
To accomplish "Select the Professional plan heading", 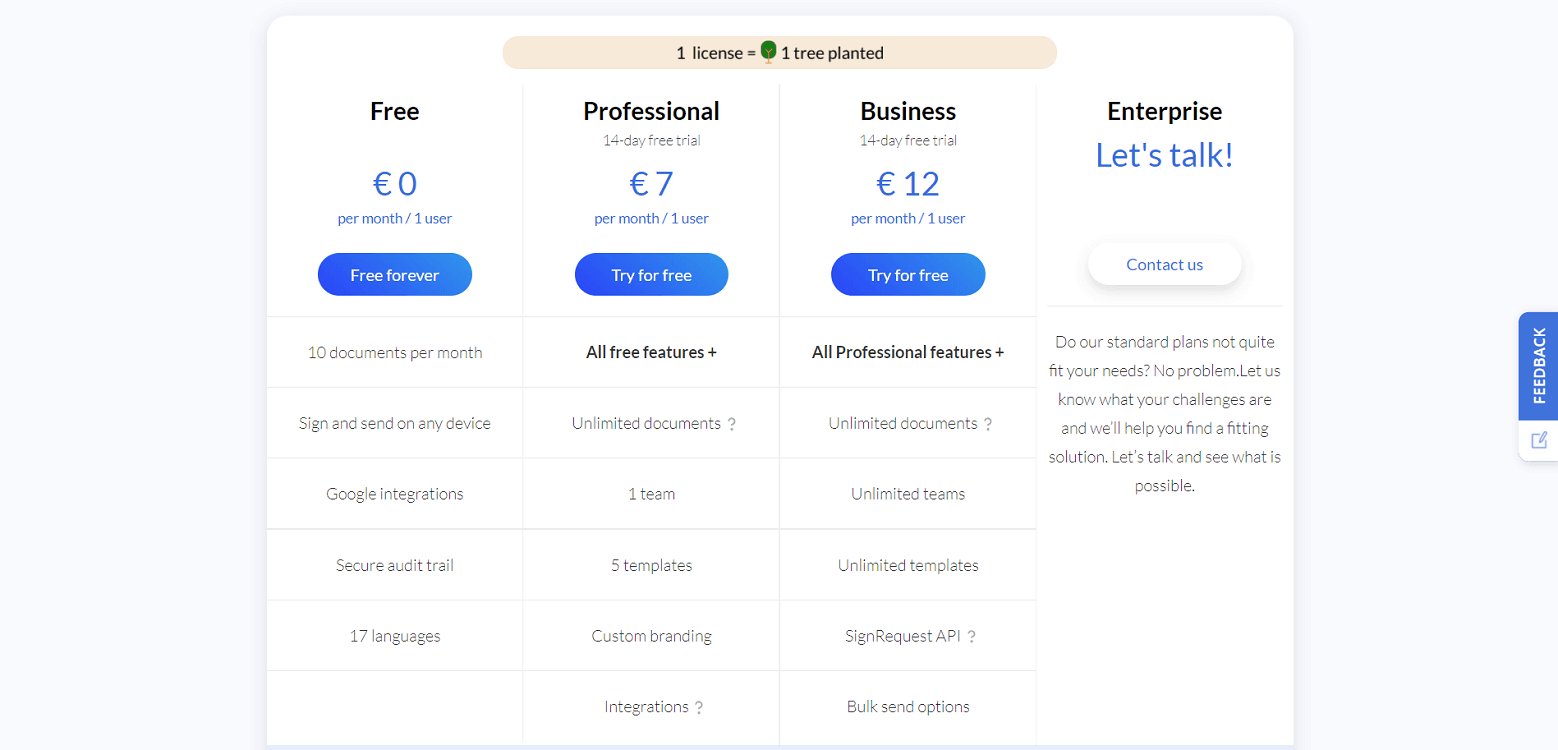I will coord(652,111).
